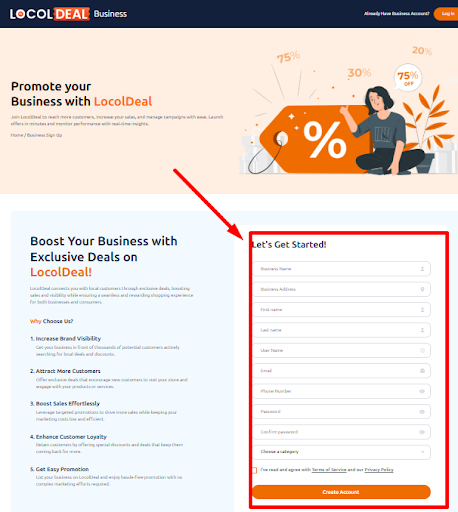Click location pin icon in Business Address field
This screenshot has width=458, height=512.
coord(422,289)
